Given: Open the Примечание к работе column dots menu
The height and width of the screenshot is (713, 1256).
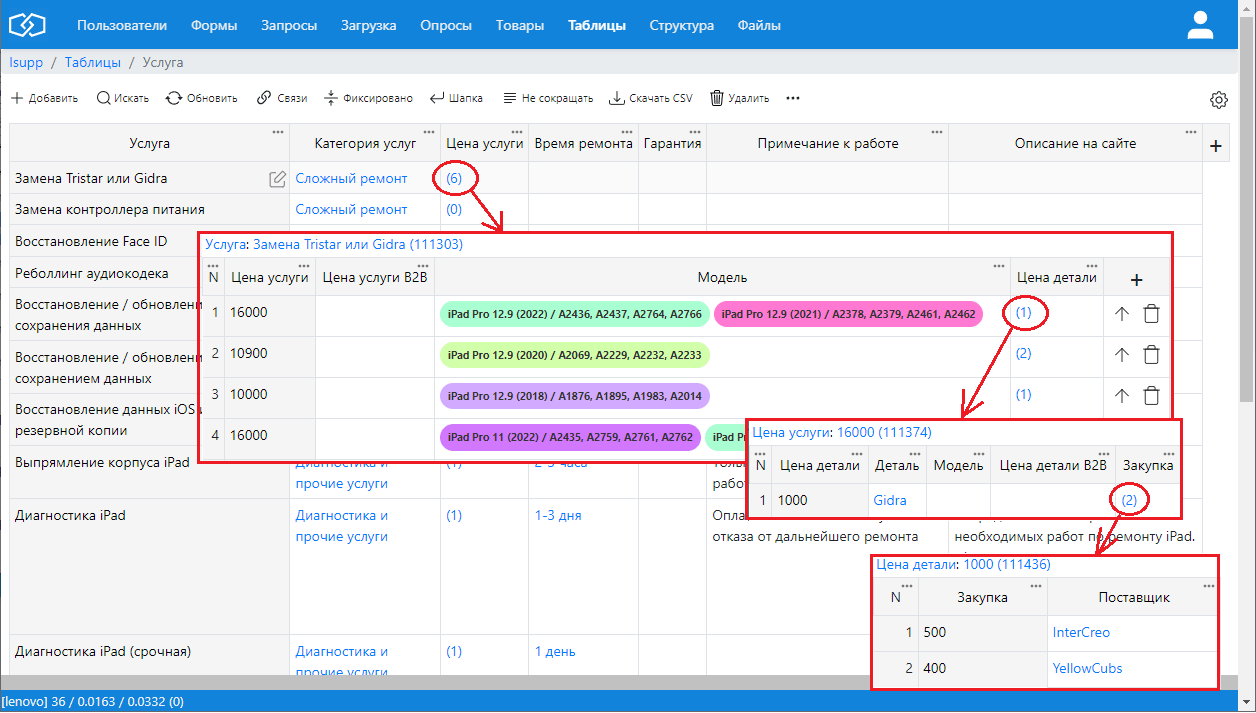Looking at the screenshot, I should (937, 131).
